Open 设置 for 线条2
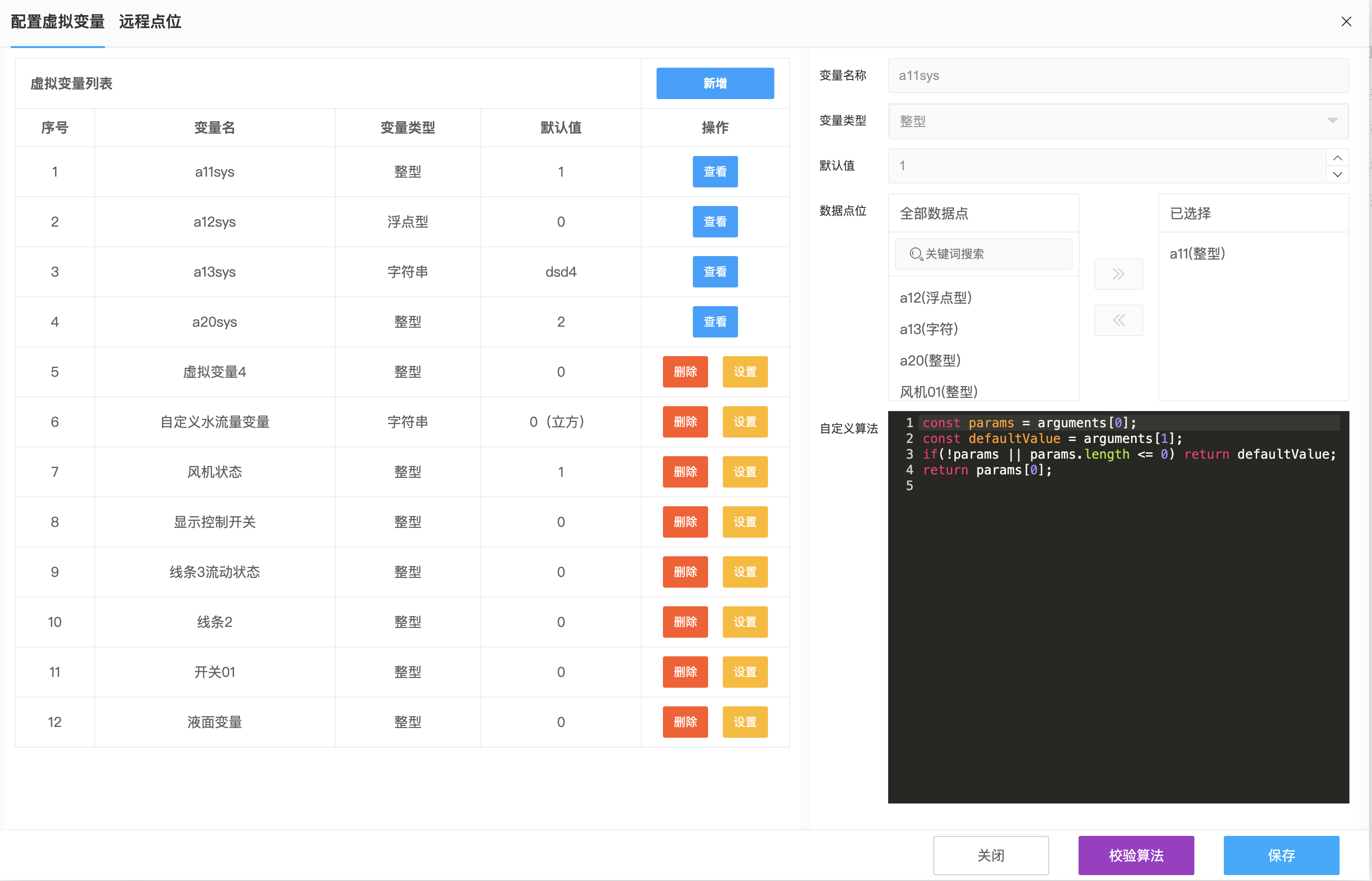Image resolution: width=1372 pixels, height=881 pixels. click(744, 622)
